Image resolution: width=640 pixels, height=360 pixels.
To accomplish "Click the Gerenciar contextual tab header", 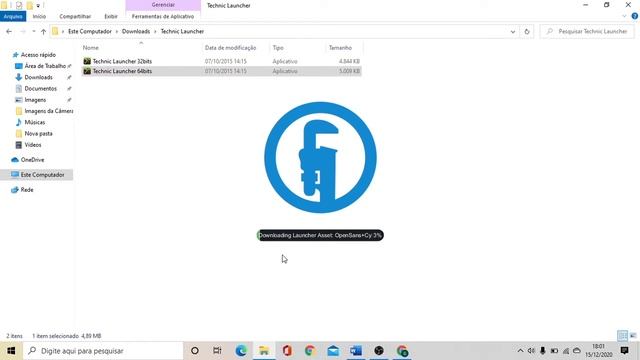I will [163, 5].
